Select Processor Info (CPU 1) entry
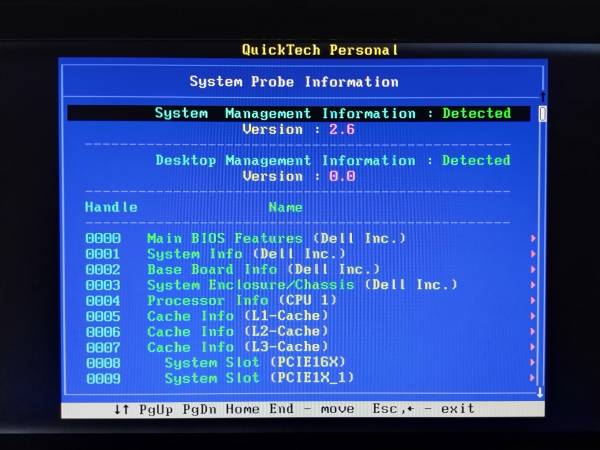 click(x=242, y=300)
